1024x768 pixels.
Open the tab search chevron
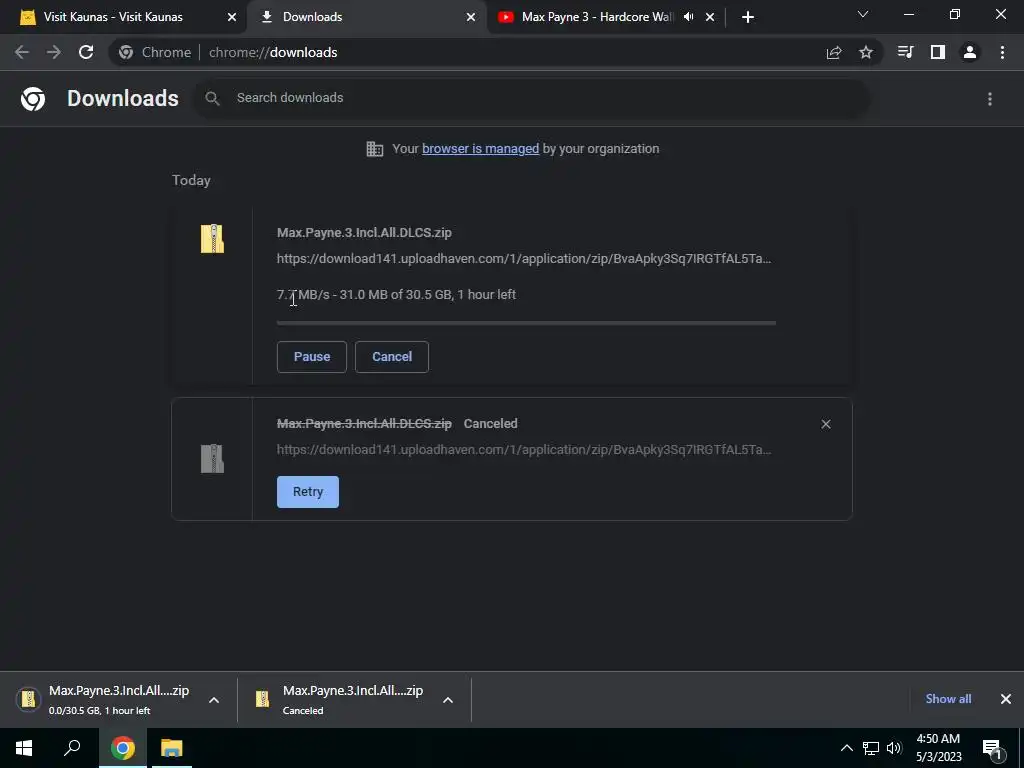tap(863, 14)
